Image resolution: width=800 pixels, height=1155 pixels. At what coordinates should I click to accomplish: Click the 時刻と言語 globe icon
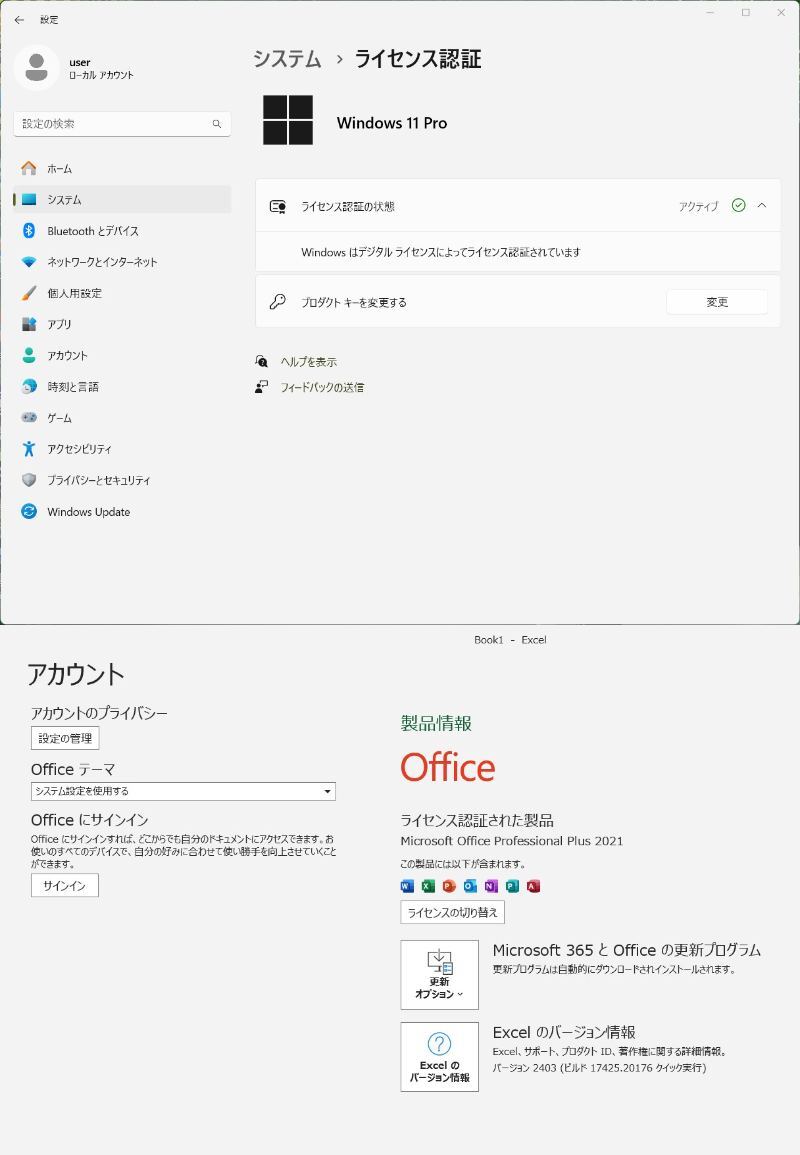coord(29,386)
